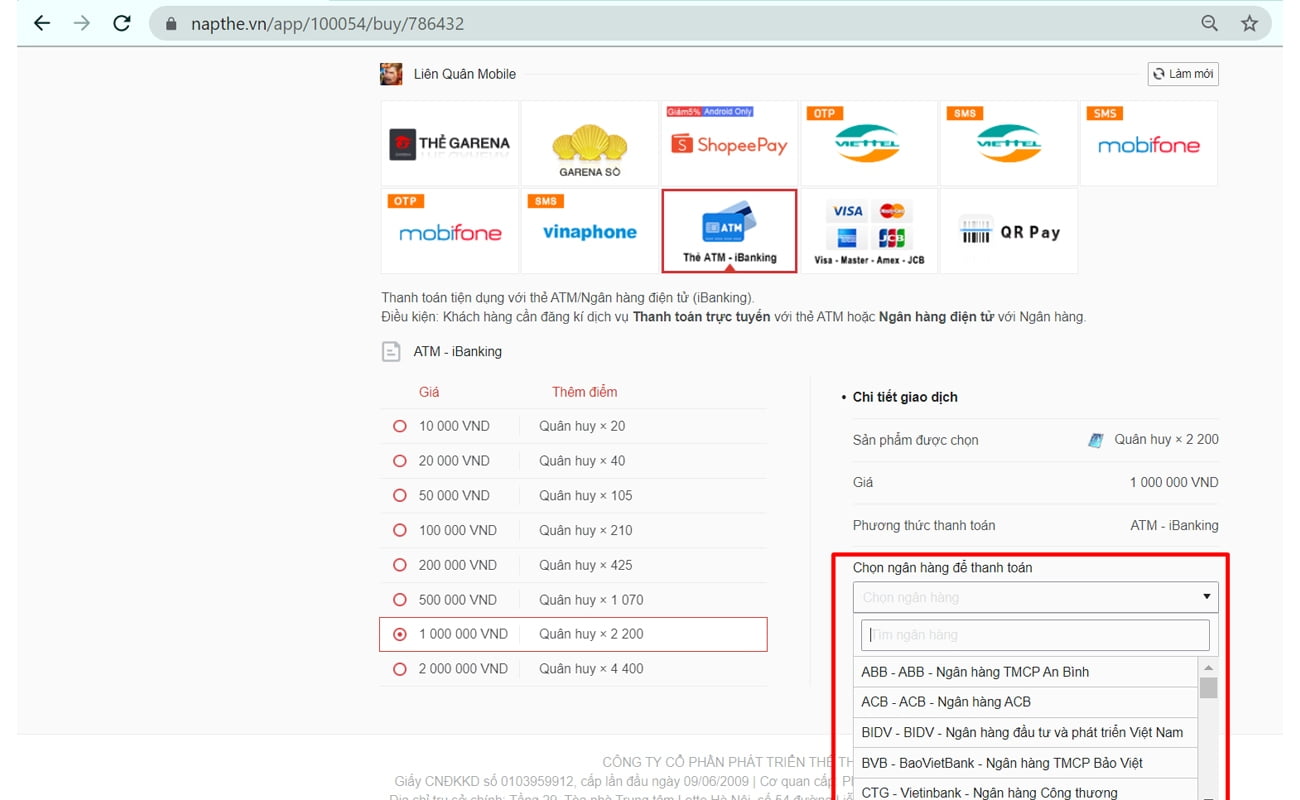Choose ACB - Ngân hàng ACB
The width and height of the screenshot is (1300, 800).
point(1026,702)
